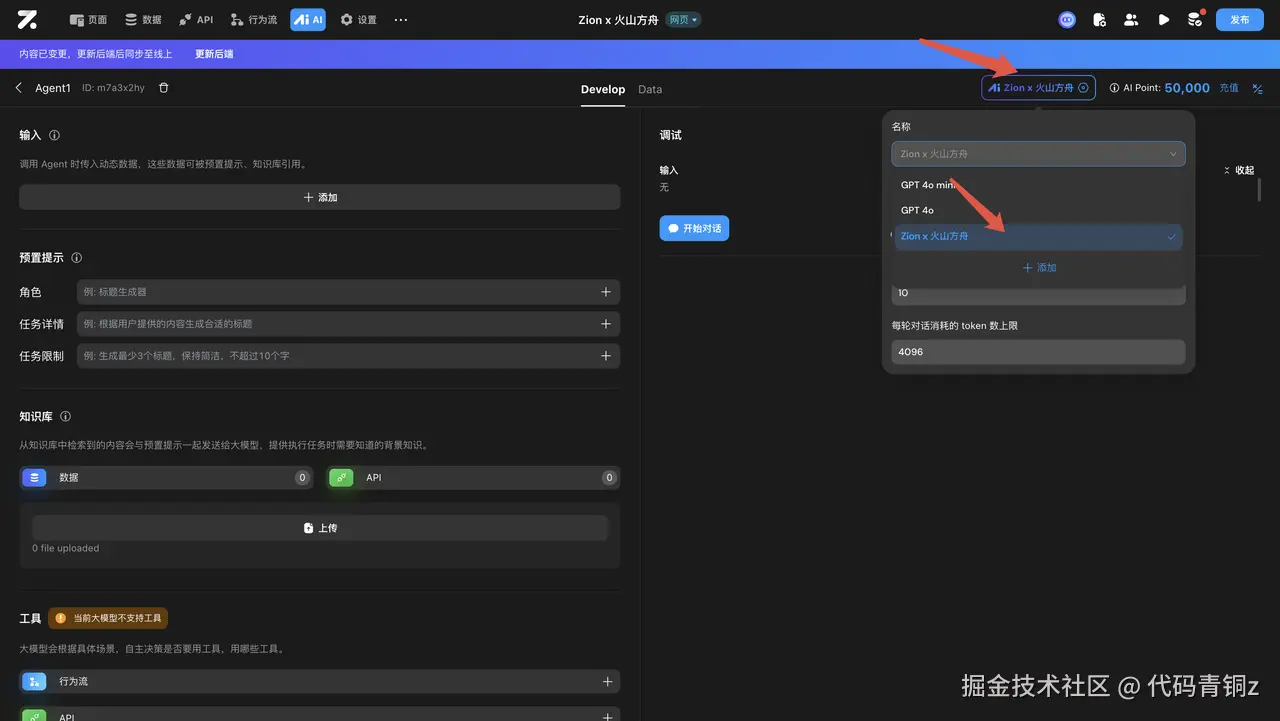Select Zion x 火山方舟 option in list

tap(1038, 236)
